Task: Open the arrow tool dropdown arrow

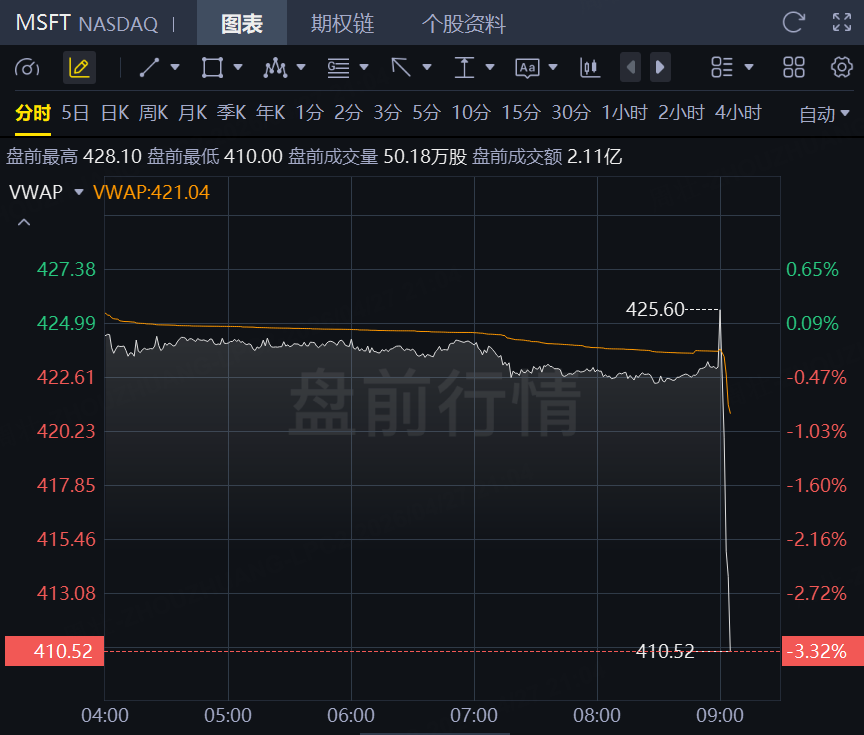Action: click(x=426, y=67)
